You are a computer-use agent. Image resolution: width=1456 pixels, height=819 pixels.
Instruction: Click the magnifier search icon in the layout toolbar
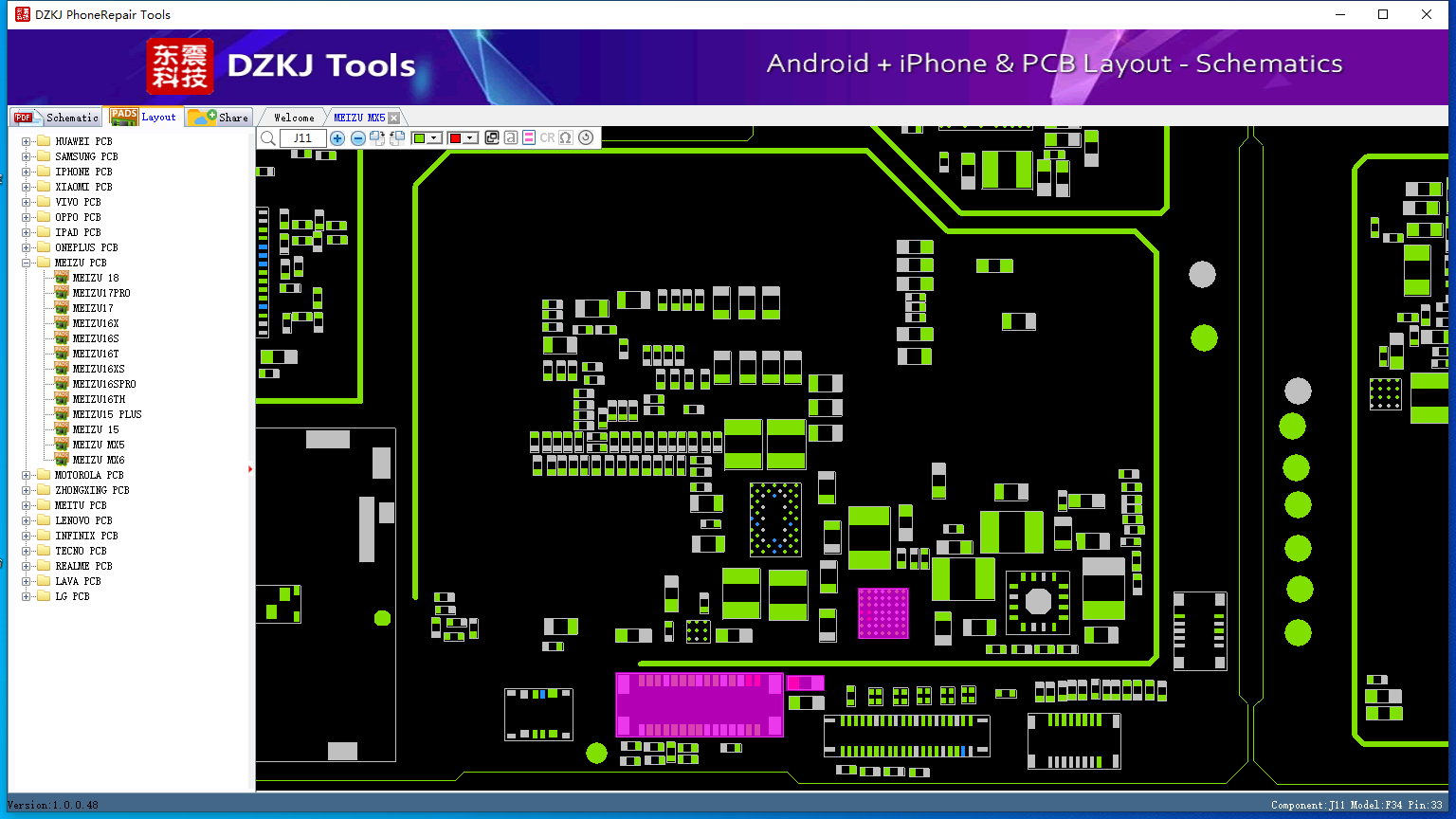click(x=268, y=138)
